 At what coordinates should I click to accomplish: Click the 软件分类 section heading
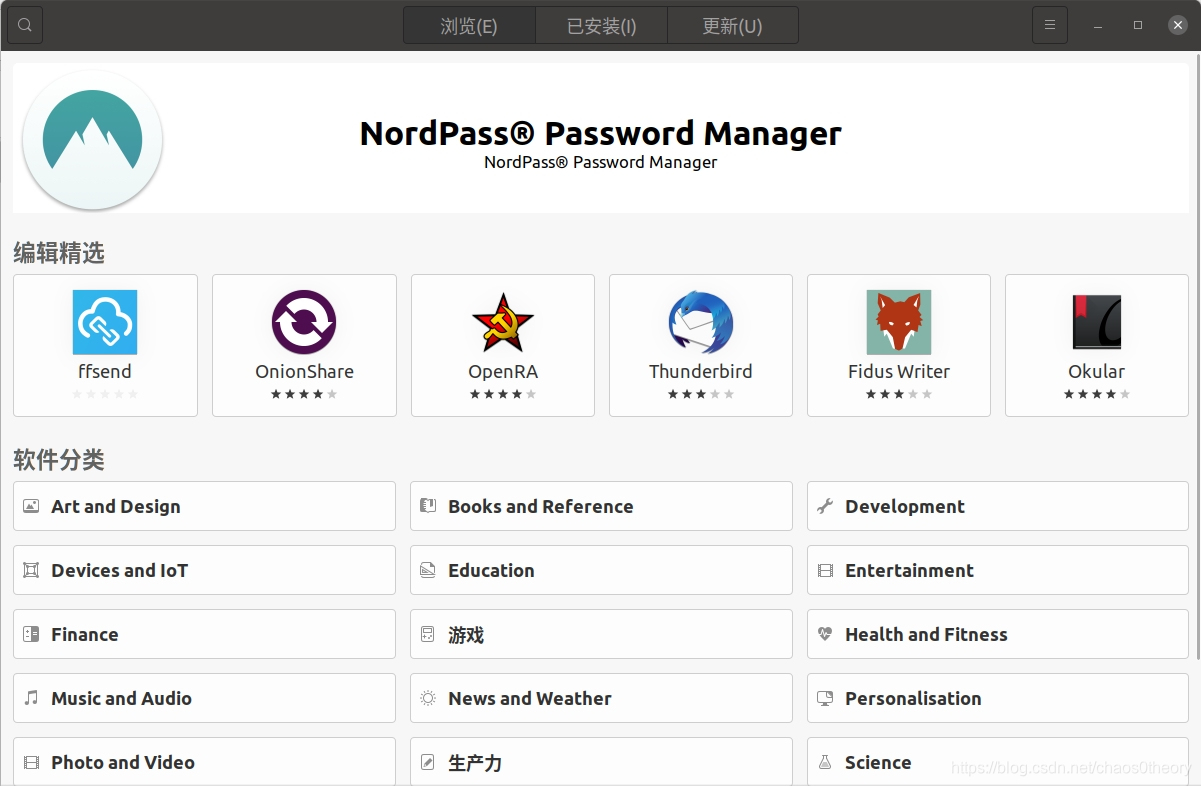coord(59,460)
